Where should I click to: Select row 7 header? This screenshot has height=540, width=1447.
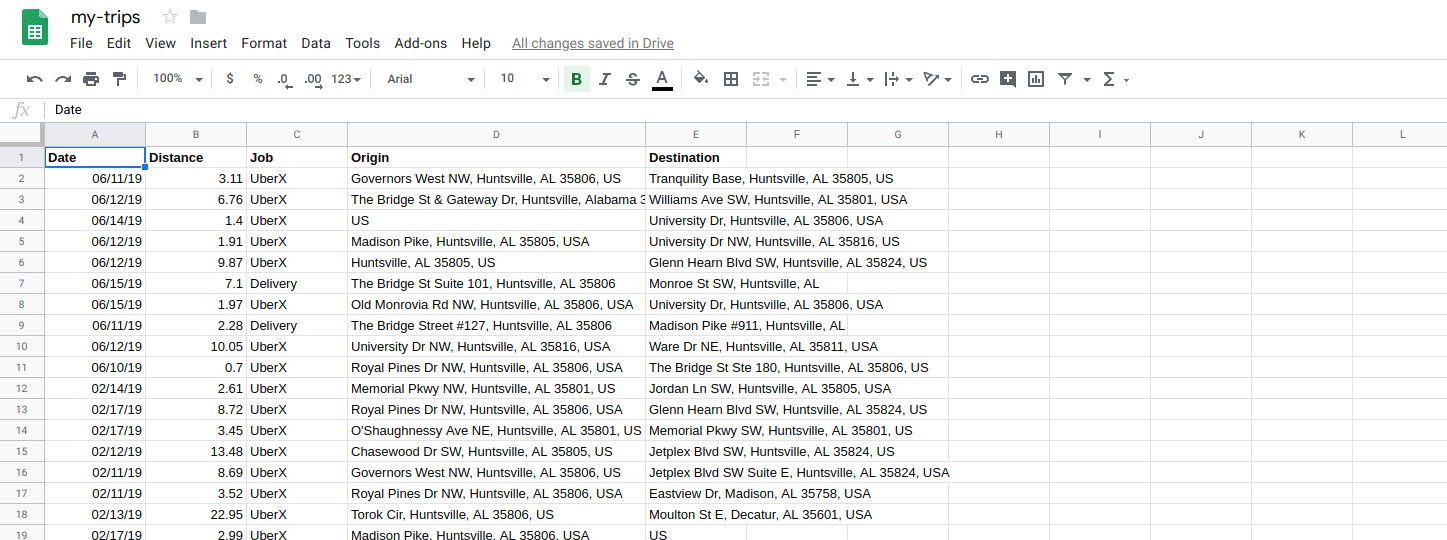[x=22, y=283]
